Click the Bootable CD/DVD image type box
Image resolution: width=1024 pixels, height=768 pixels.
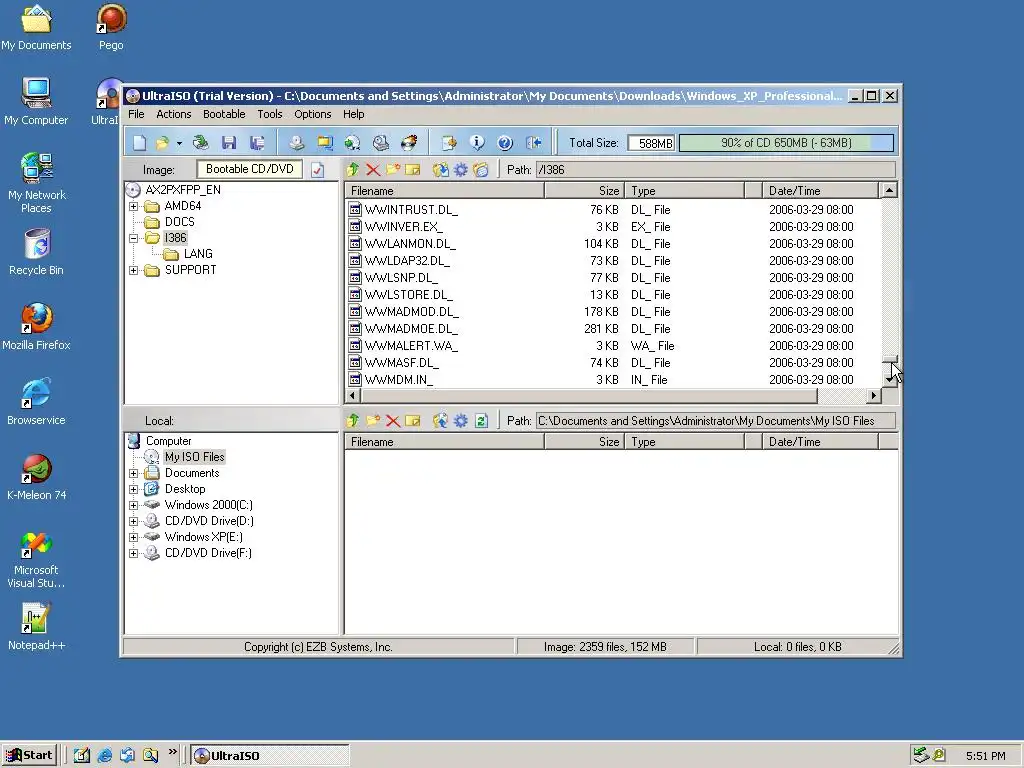(x=249, y=169)
